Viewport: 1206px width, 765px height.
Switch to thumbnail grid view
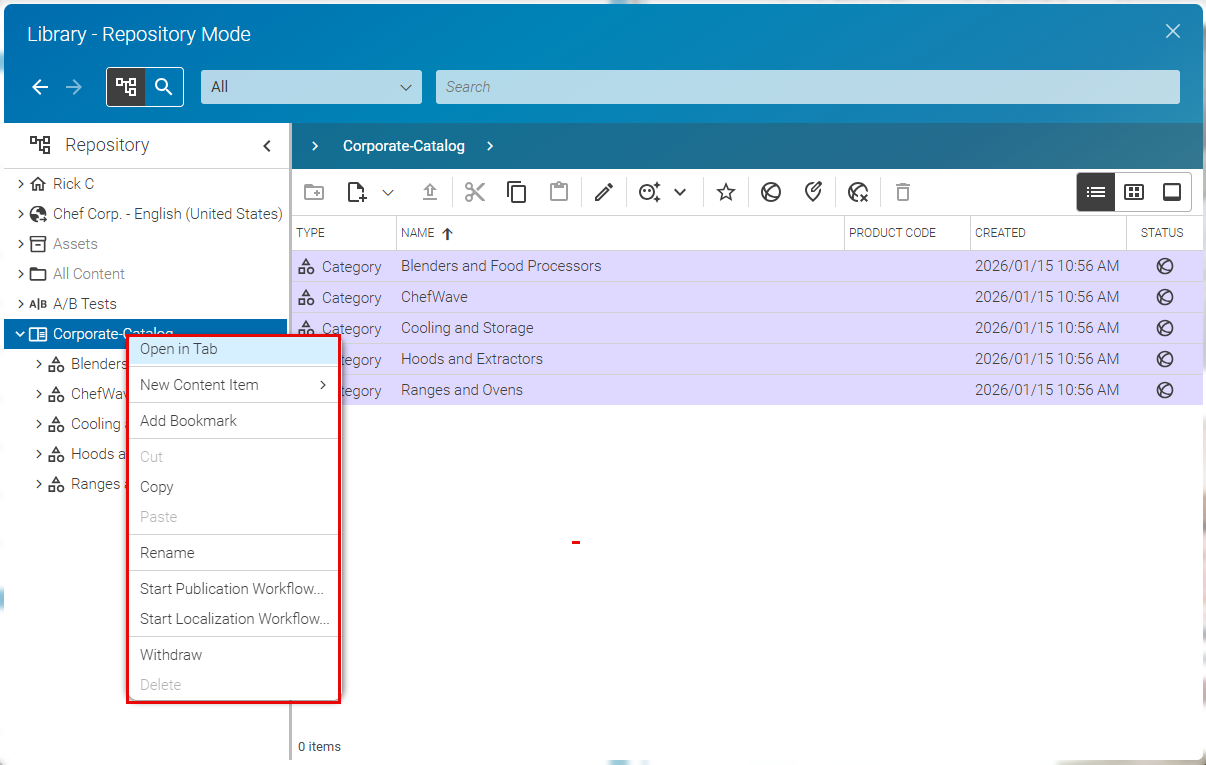coord(1134,192)
